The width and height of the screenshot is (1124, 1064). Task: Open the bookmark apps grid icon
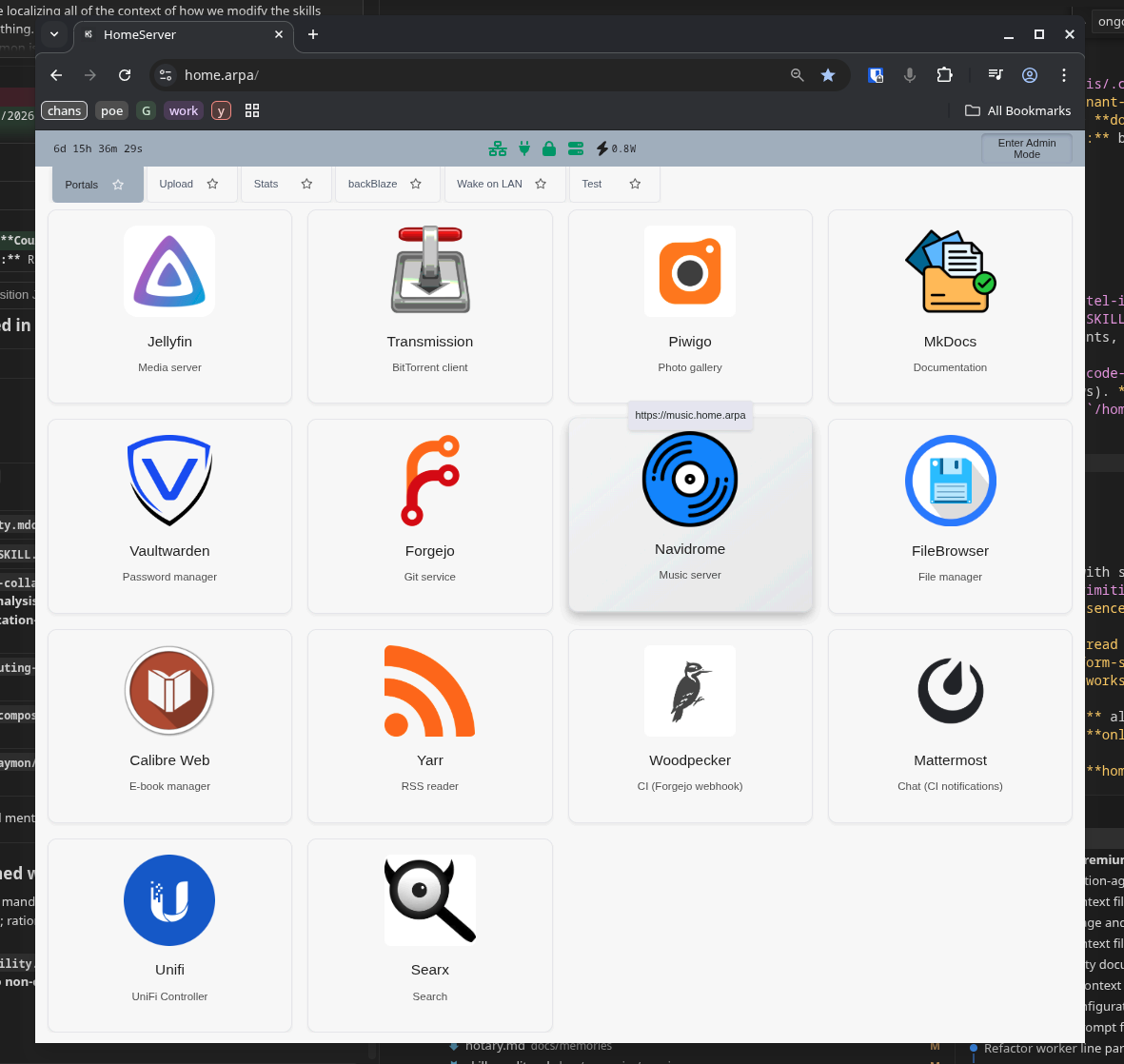coord(251,110)
